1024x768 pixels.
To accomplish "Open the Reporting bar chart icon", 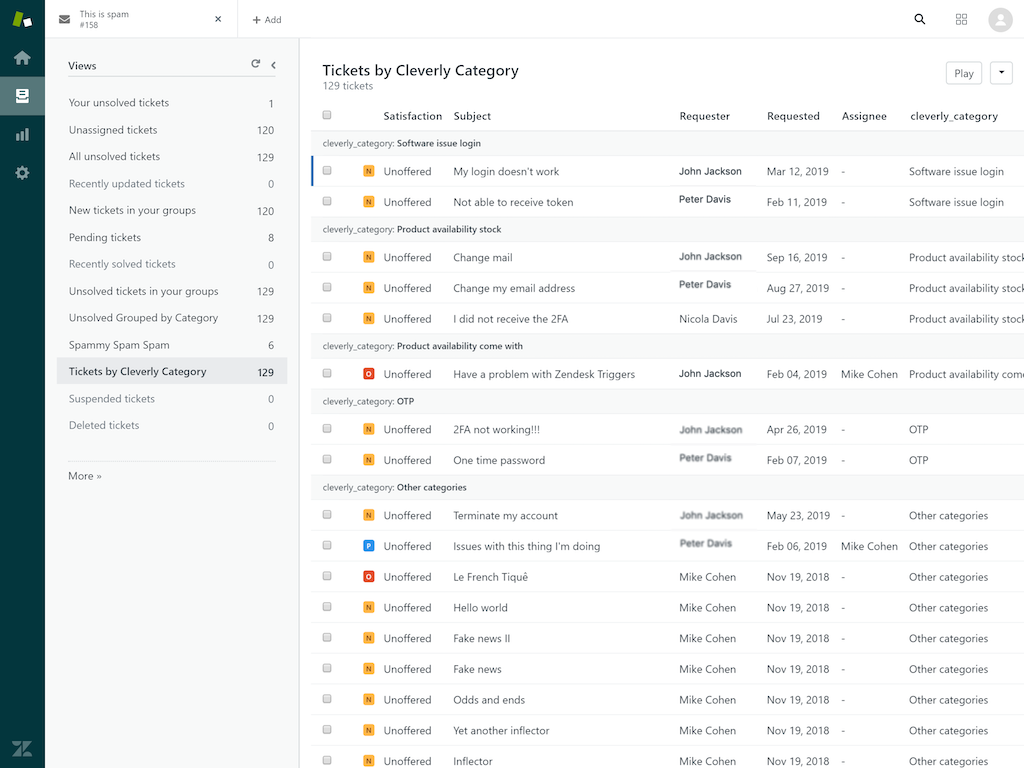I will (x=22, y=135).
